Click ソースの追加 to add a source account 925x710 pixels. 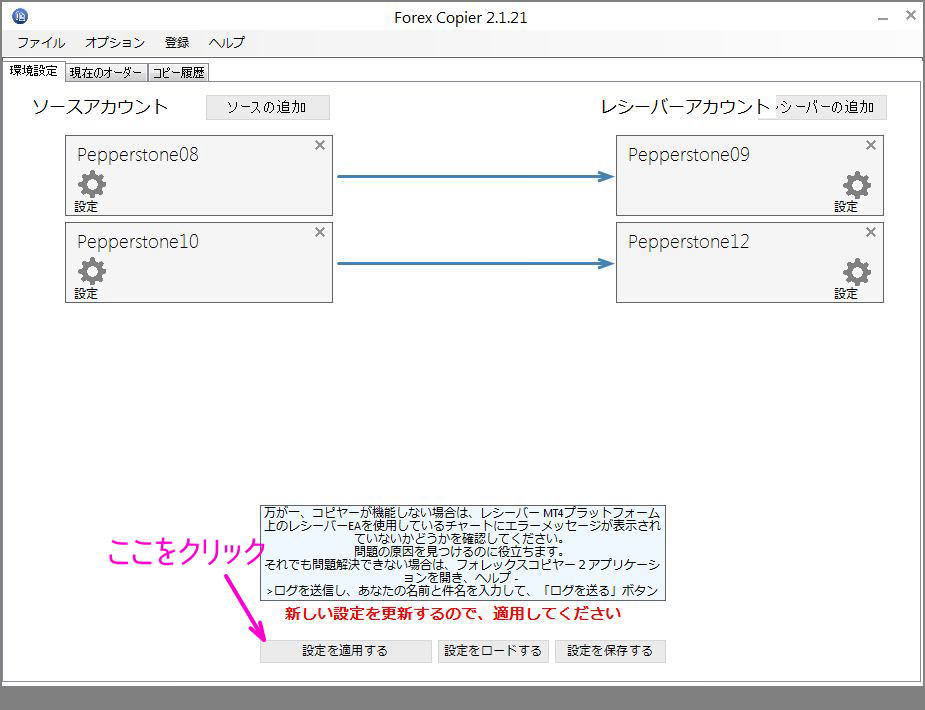click(267, 107)
